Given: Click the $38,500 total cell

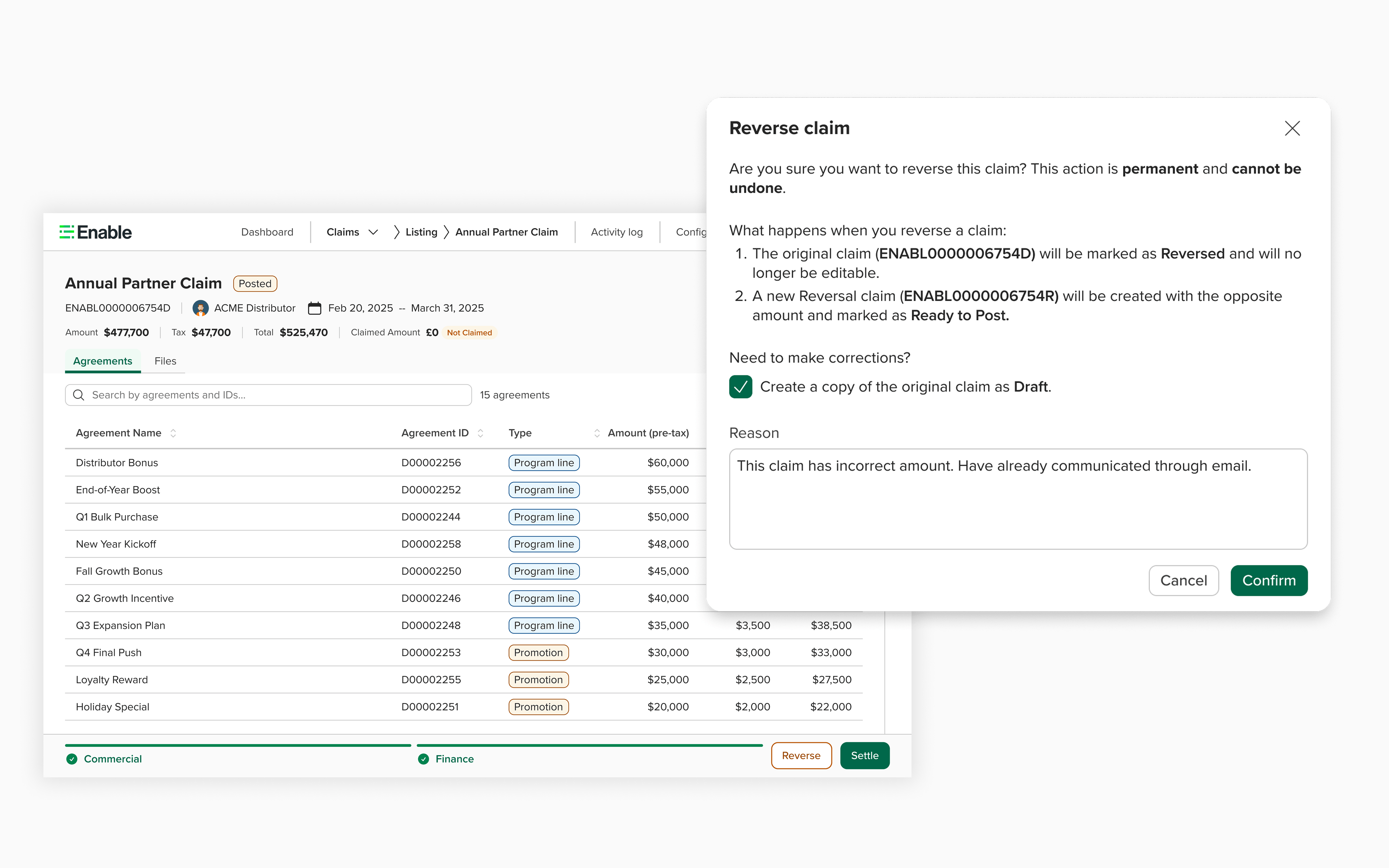Looking at the screenshot, I should (831, 625).
